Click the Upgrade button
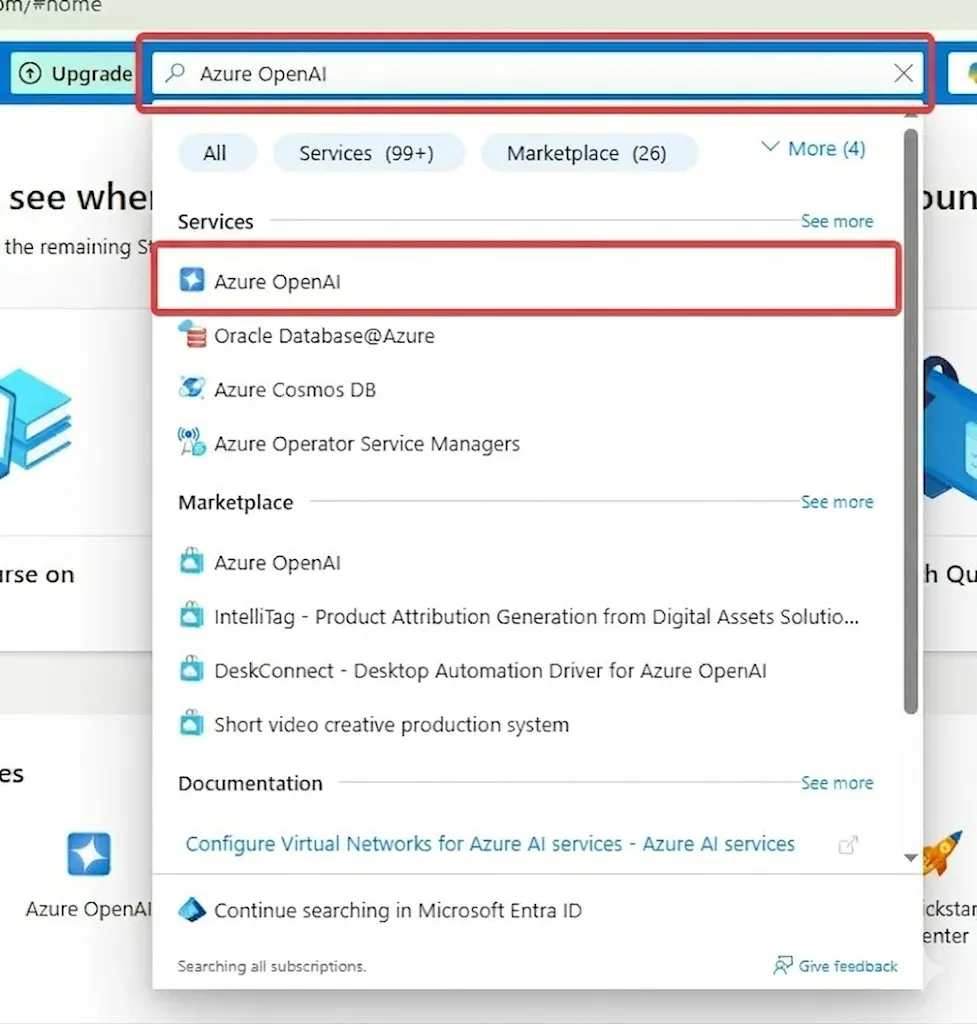977x1024 pixels. click(74, 73)
